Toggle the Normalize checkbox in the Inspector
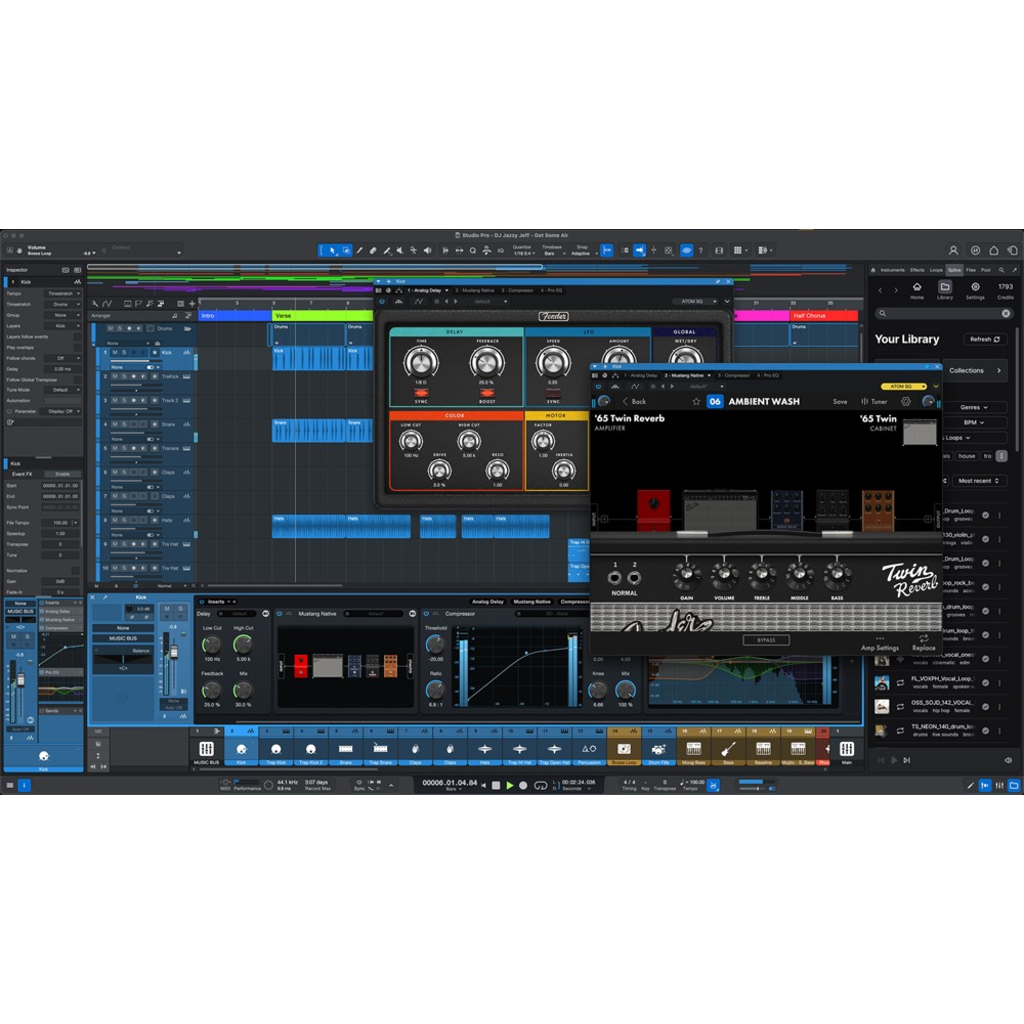The width and height of the screenshot is (1024, 1024). point(76,571)
